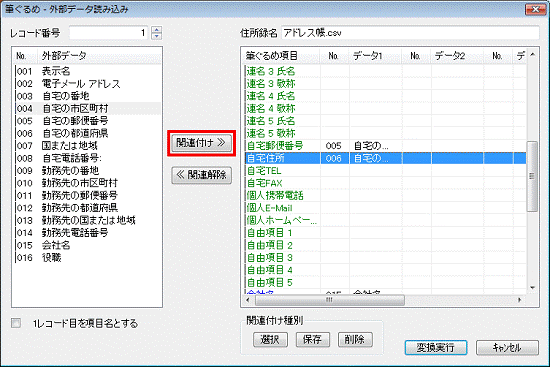
Task: Select 個人E-Mail item
Action: pyautogui.click(x=385, y=208)
